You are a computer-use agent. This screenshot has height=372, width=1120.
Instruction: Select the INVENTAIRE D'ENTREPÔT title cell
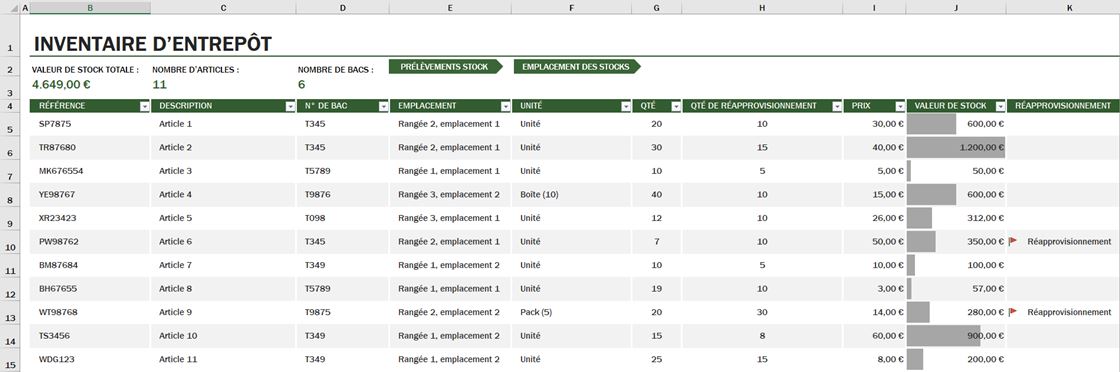pos(152,44)
